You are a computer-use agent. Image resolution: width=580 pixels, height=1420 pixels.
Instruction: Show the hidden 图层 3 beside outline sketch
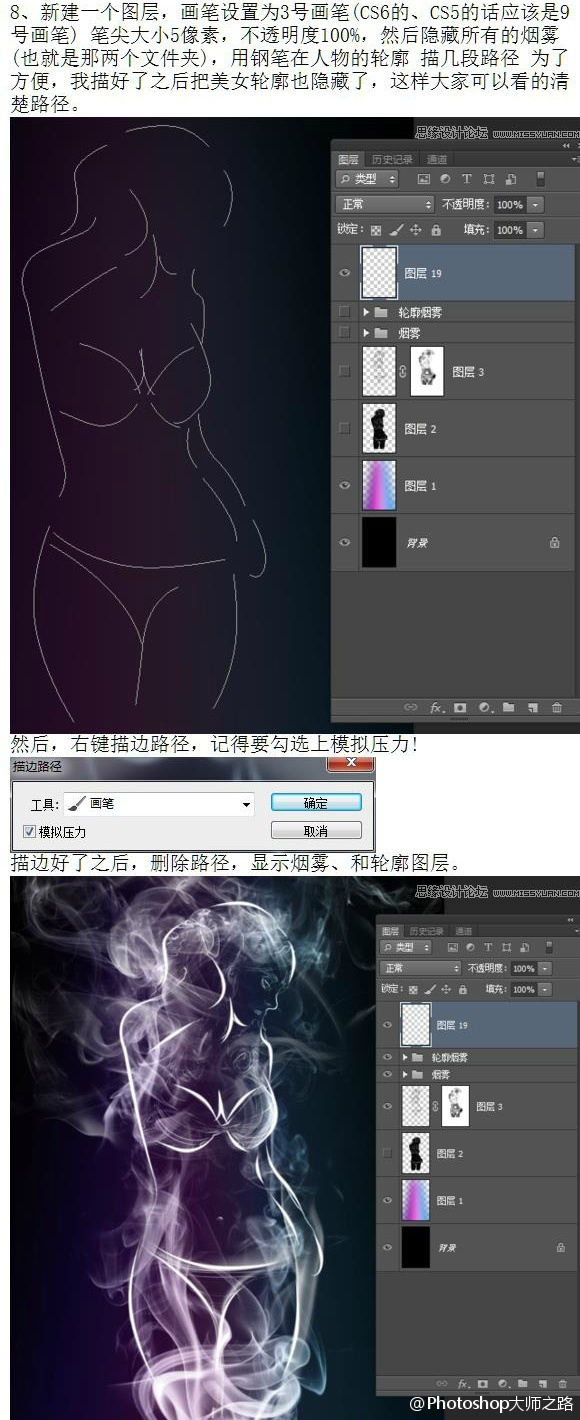345,371
